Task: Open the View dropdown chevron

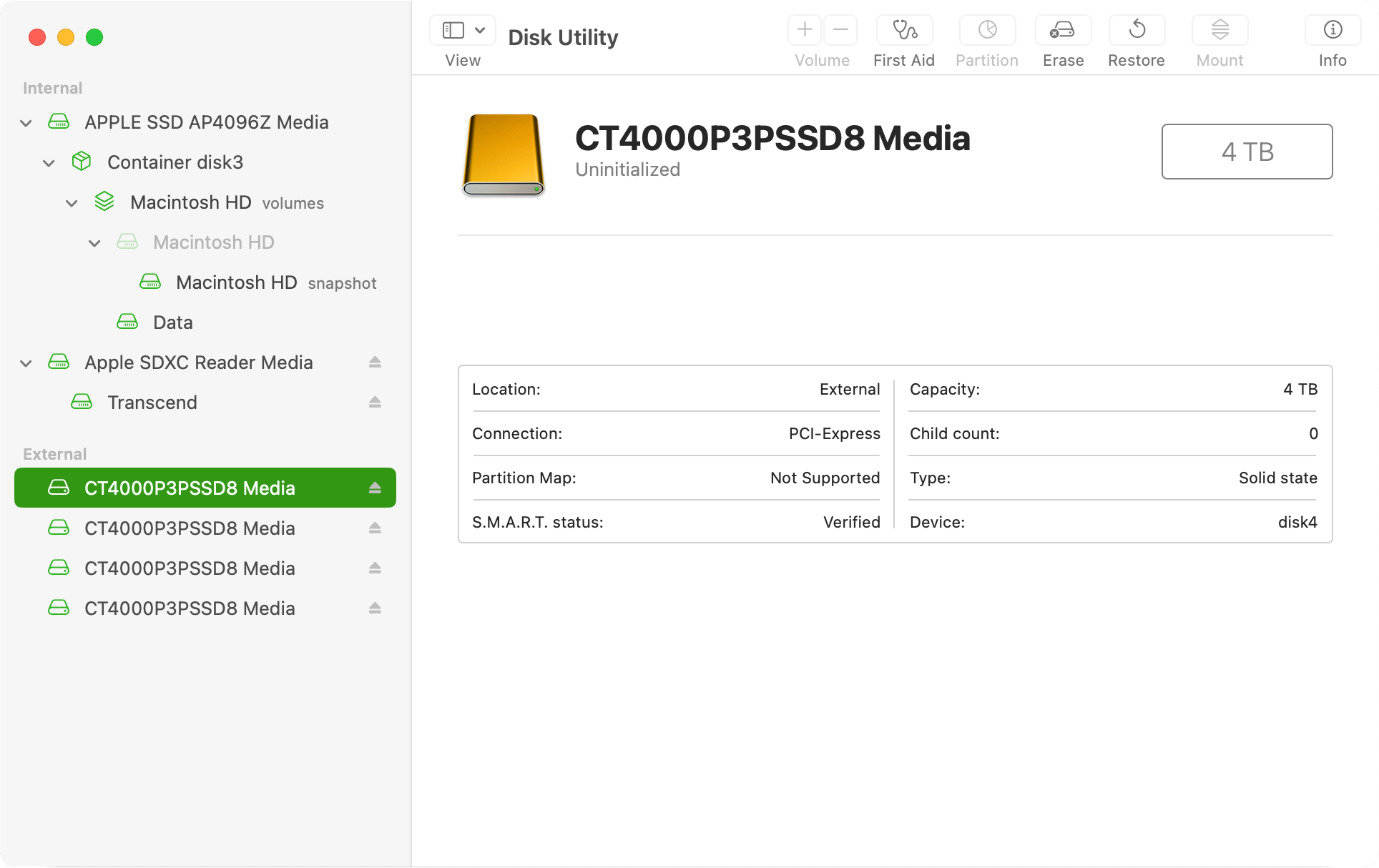Action: tap(480, 30)
